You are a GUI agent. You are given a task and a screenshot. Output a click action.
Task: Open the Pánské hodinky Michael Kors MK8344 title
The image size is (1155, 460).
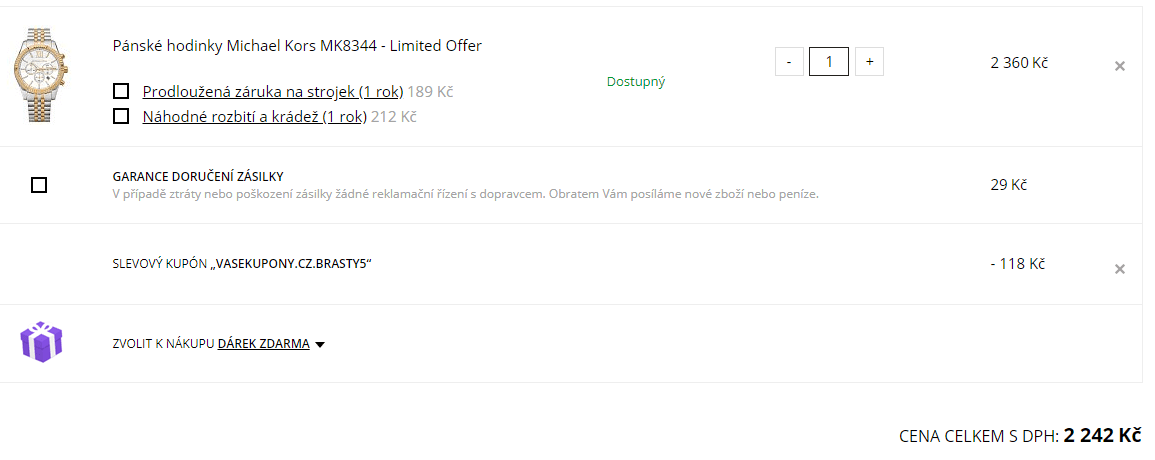[297, 46]
